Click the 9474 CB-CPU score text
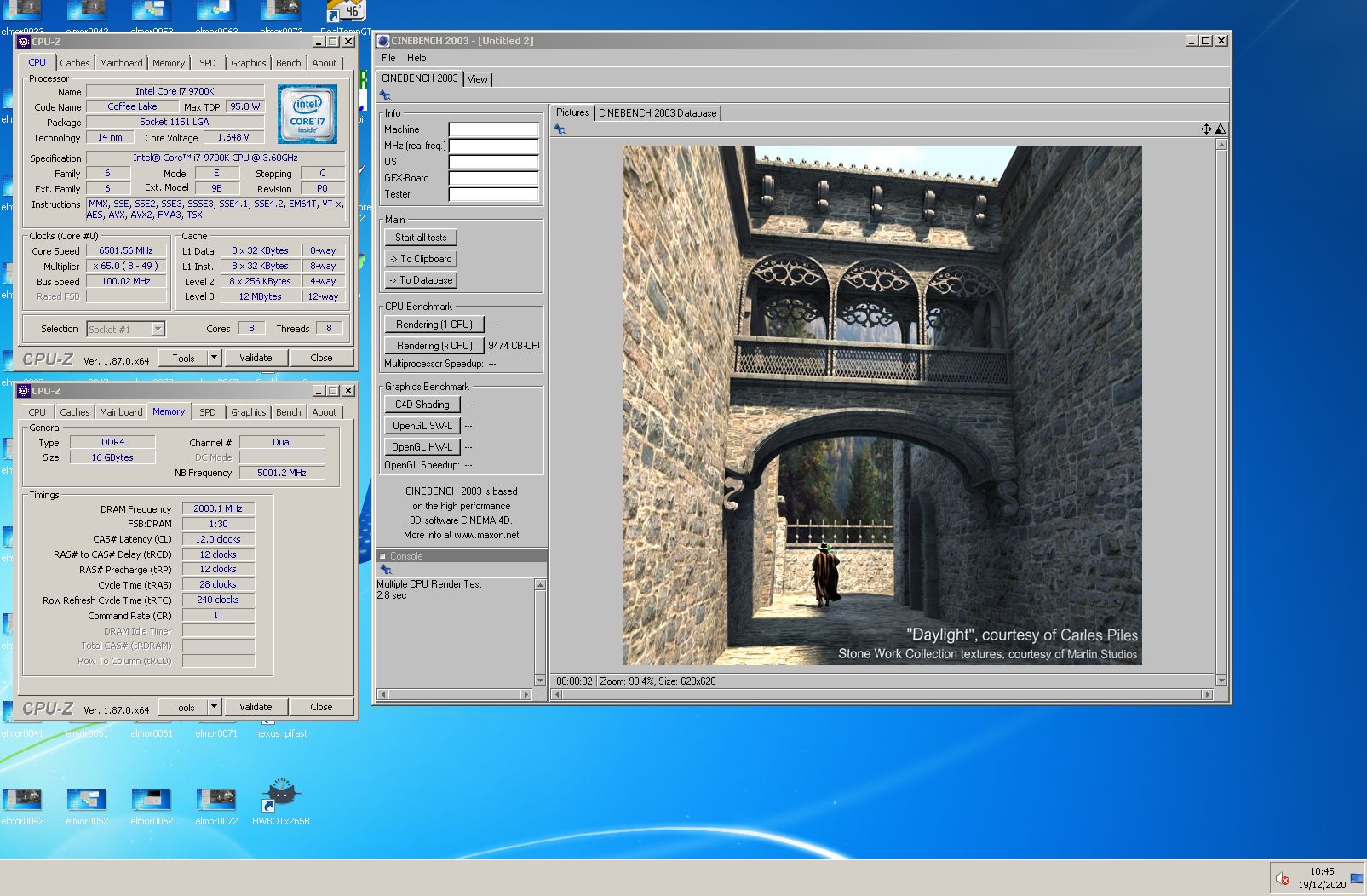Screen dimensions: 1367x896 click(x=514, y=346)
